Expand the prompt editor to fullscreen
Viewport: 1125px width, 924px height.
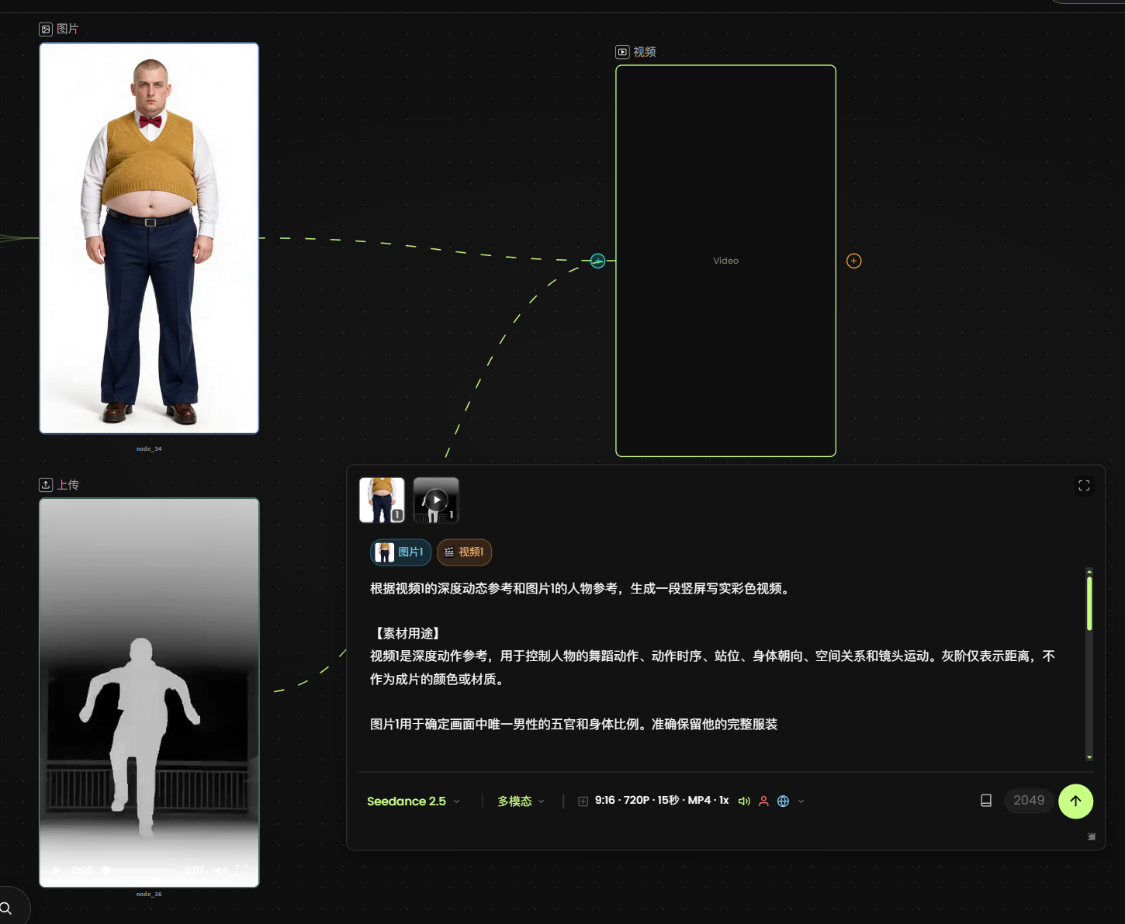click(1084, 486)
